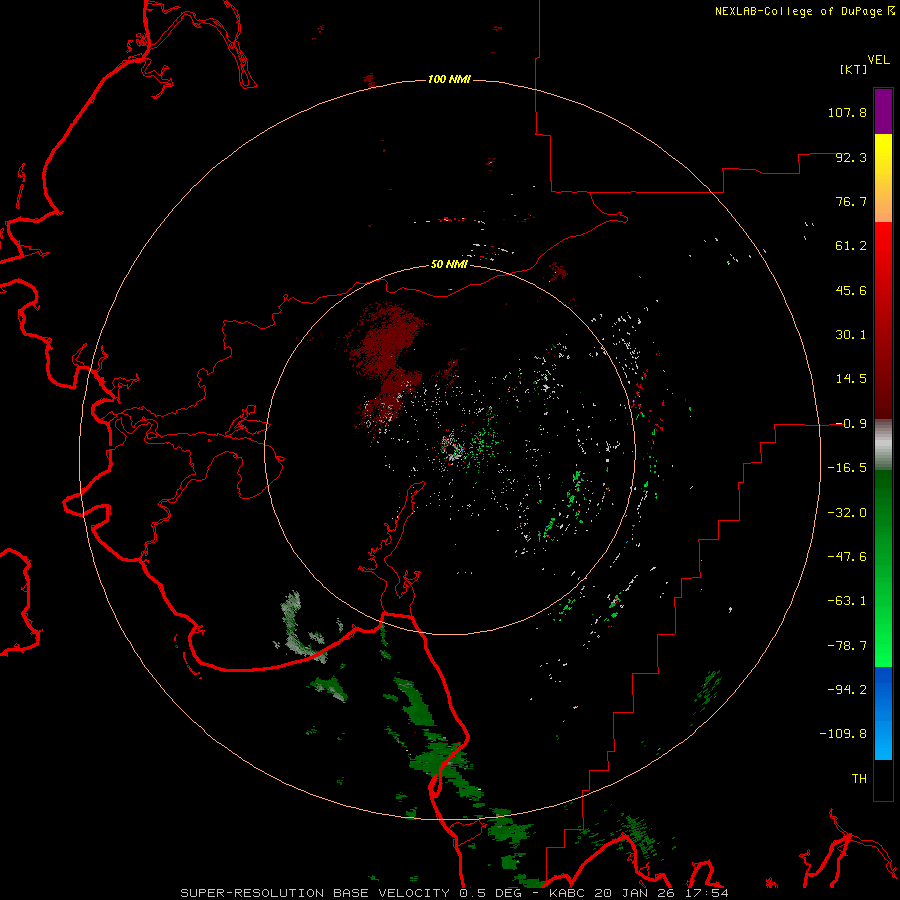Click the VEL legend title
This screenshot has width=900, height=900.
[x=878, y=60]
